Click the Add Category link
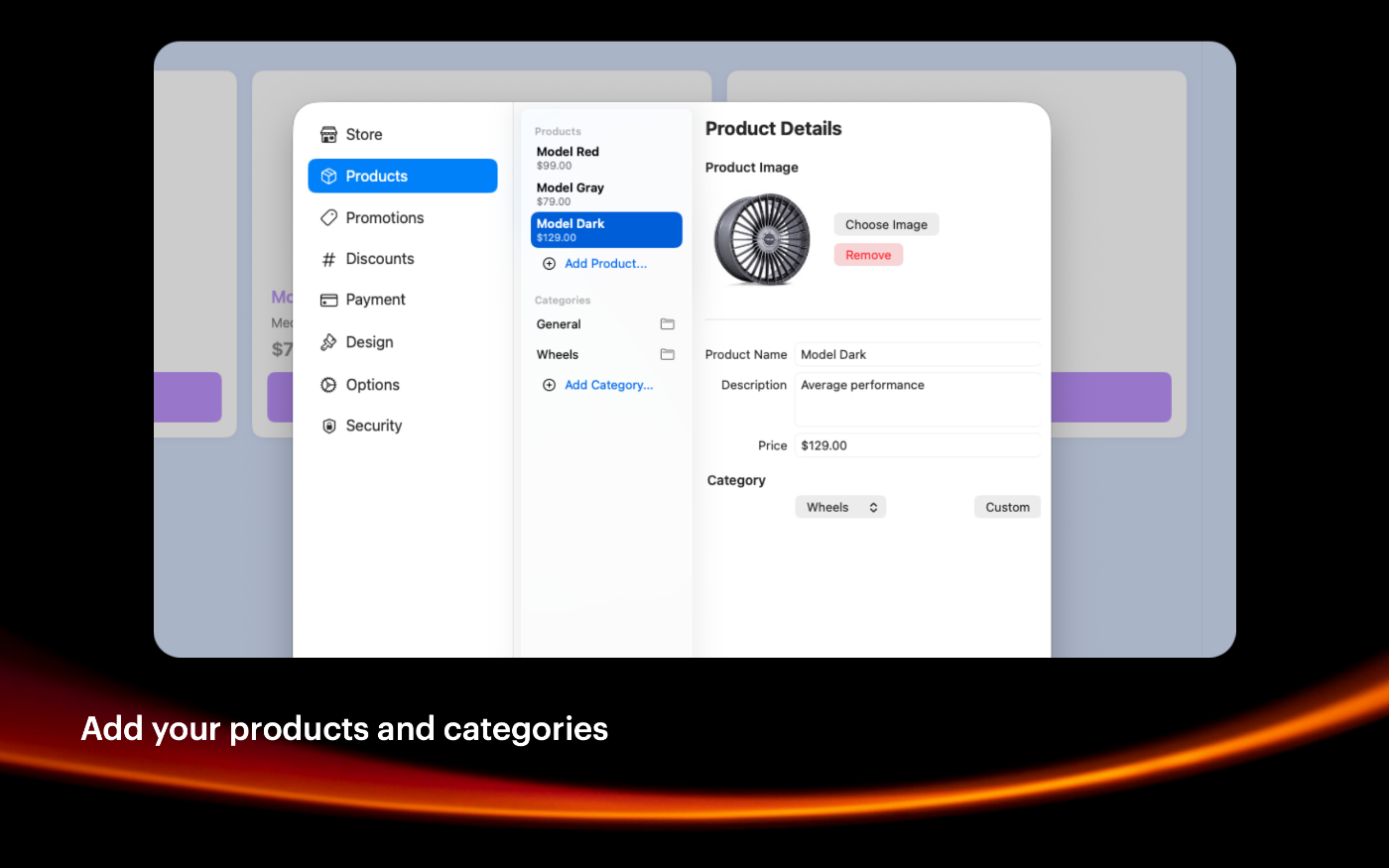This screenshot has width=1389, height=868. 607,385
